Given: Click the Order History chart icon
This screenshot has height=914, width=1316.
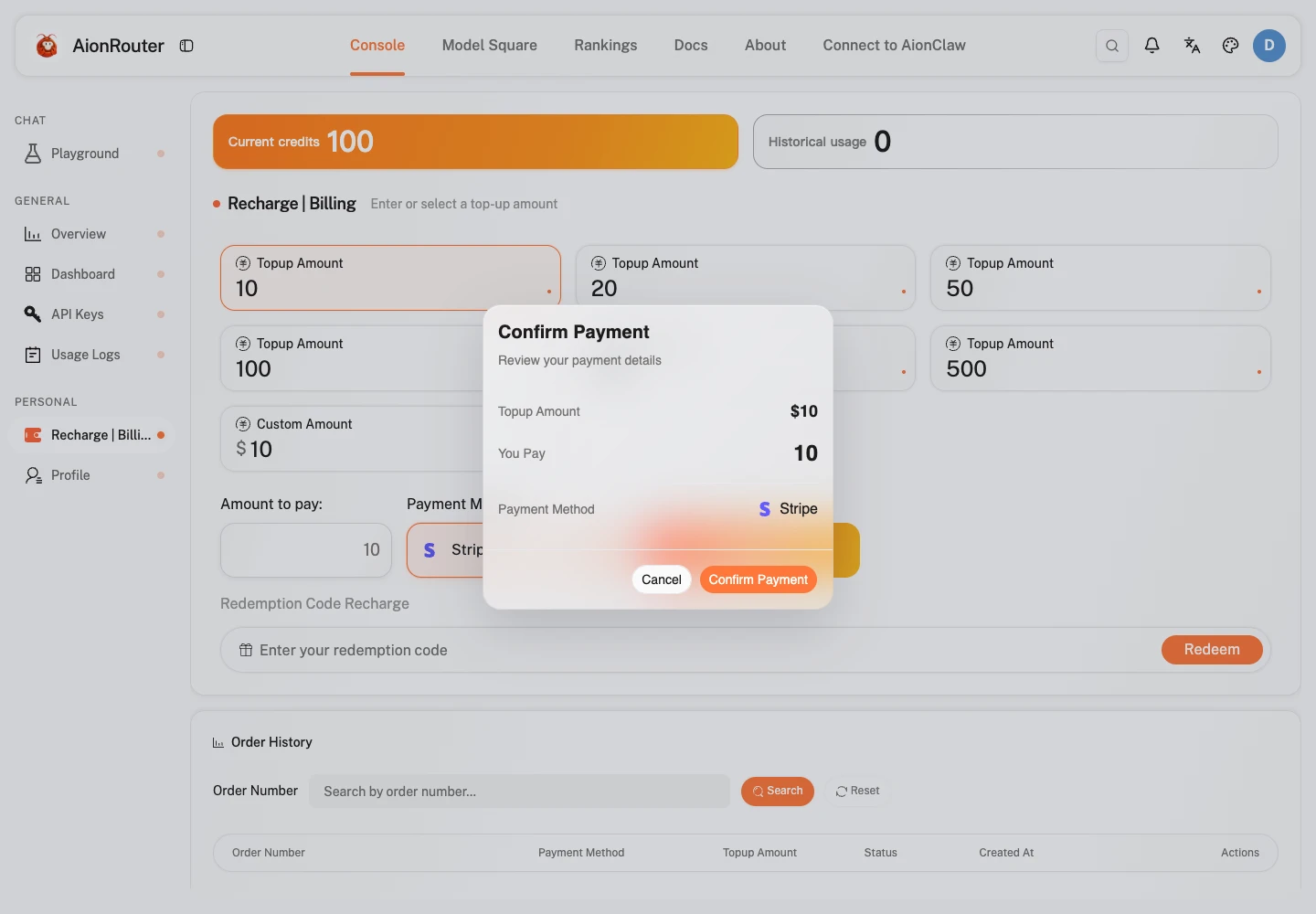Looking at the screenshot, I should pyautogui.click(x=218, y=742).
